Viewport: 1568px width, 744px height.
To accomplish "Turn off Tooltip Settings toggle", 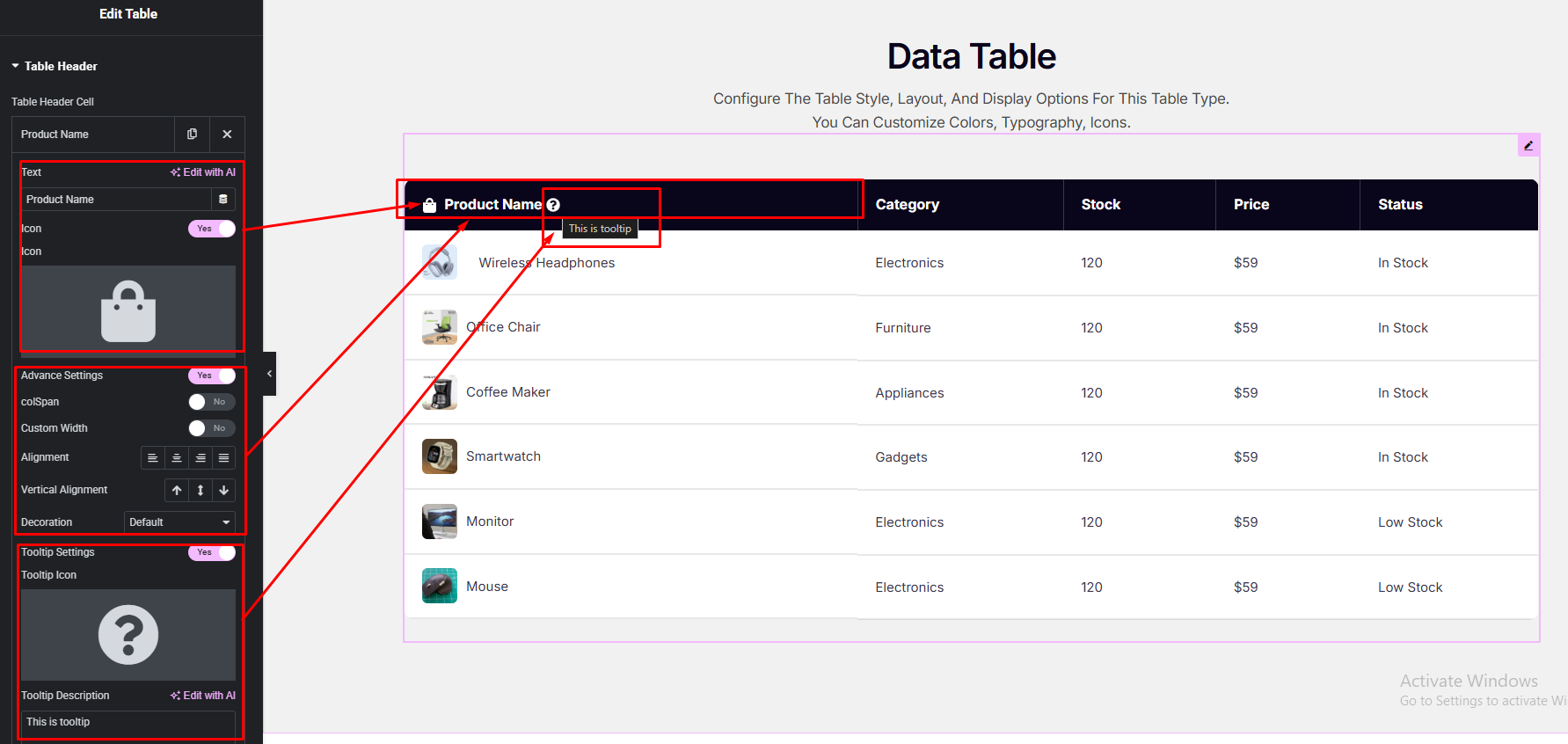I will 212,552.
